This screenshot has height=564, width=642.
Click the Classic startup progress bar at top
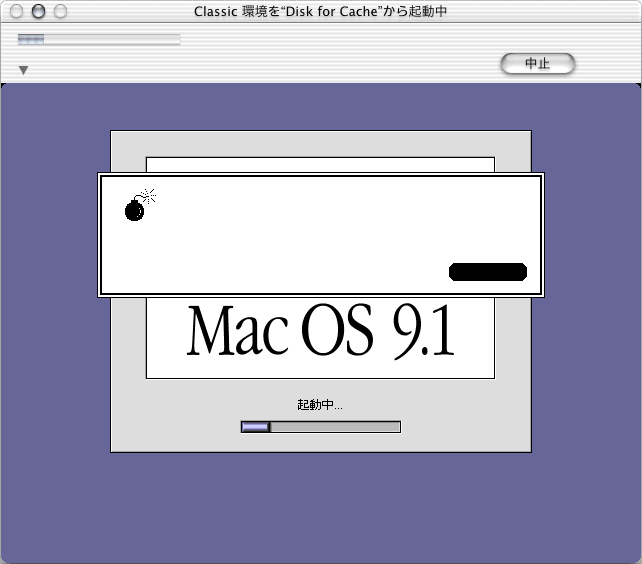[99, 39]
